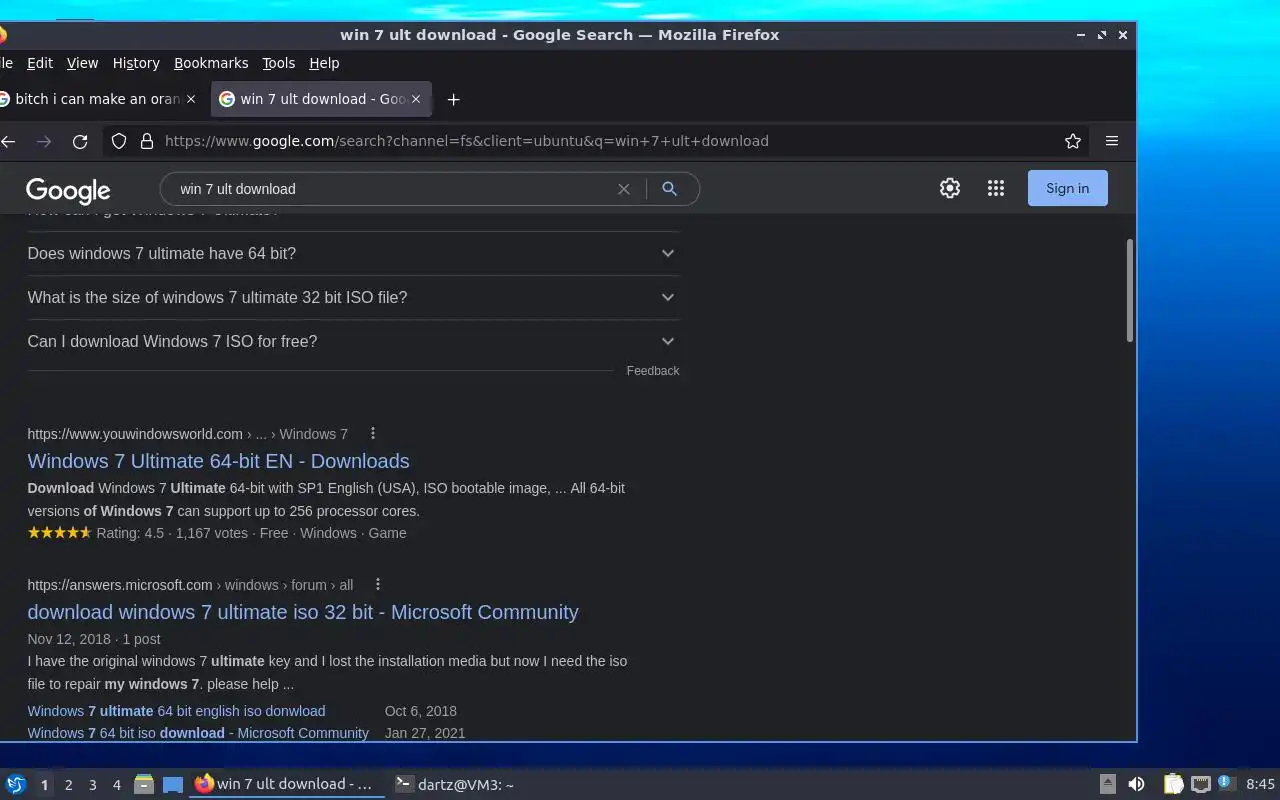This screenshot has width=1280, height=800.
Task: Click the 'Oct 6, 2018' date text
Action: [x=421, y=711]
